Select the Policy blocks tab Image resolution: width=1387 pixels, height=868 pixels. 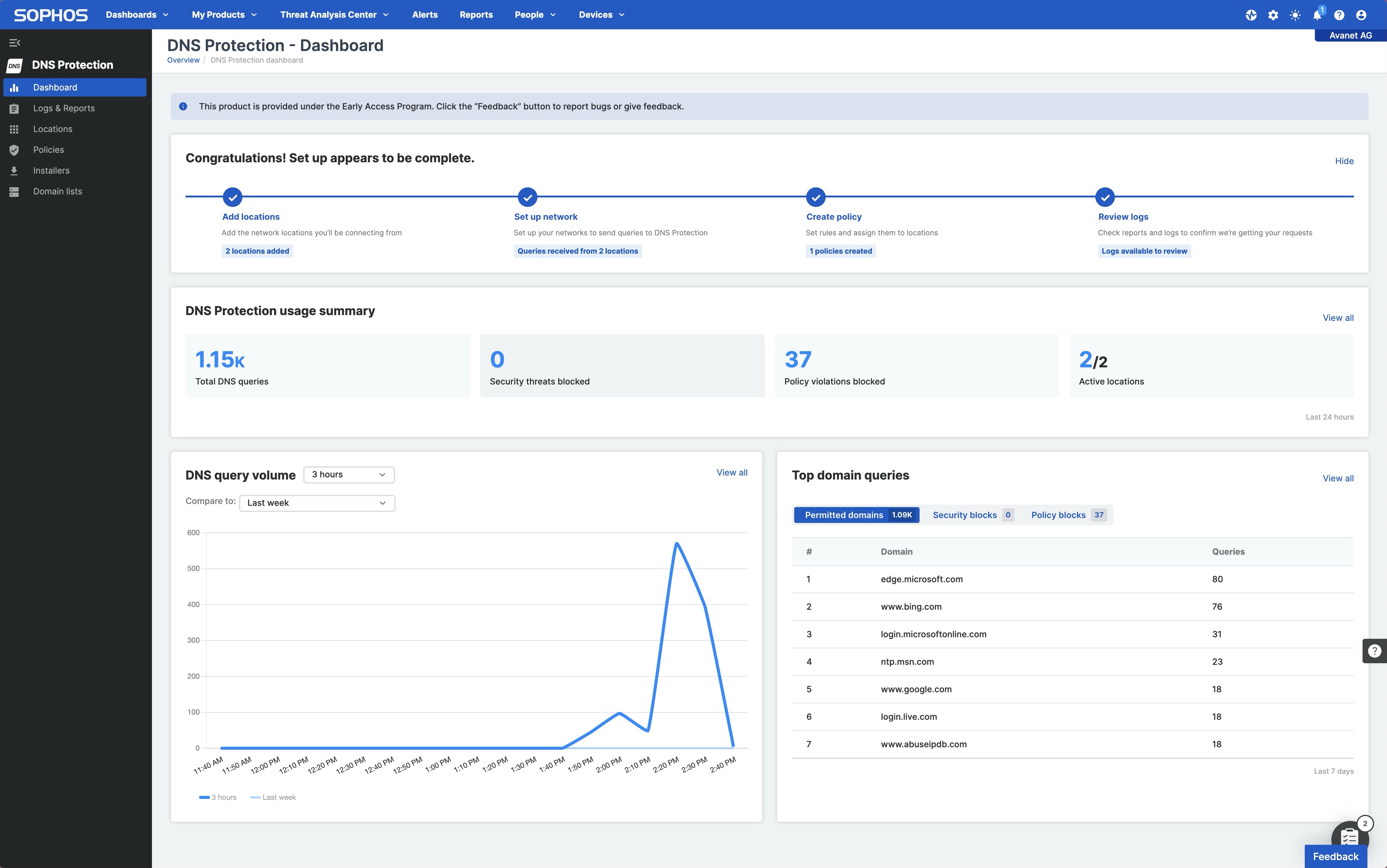click(x=1068, y=515)
